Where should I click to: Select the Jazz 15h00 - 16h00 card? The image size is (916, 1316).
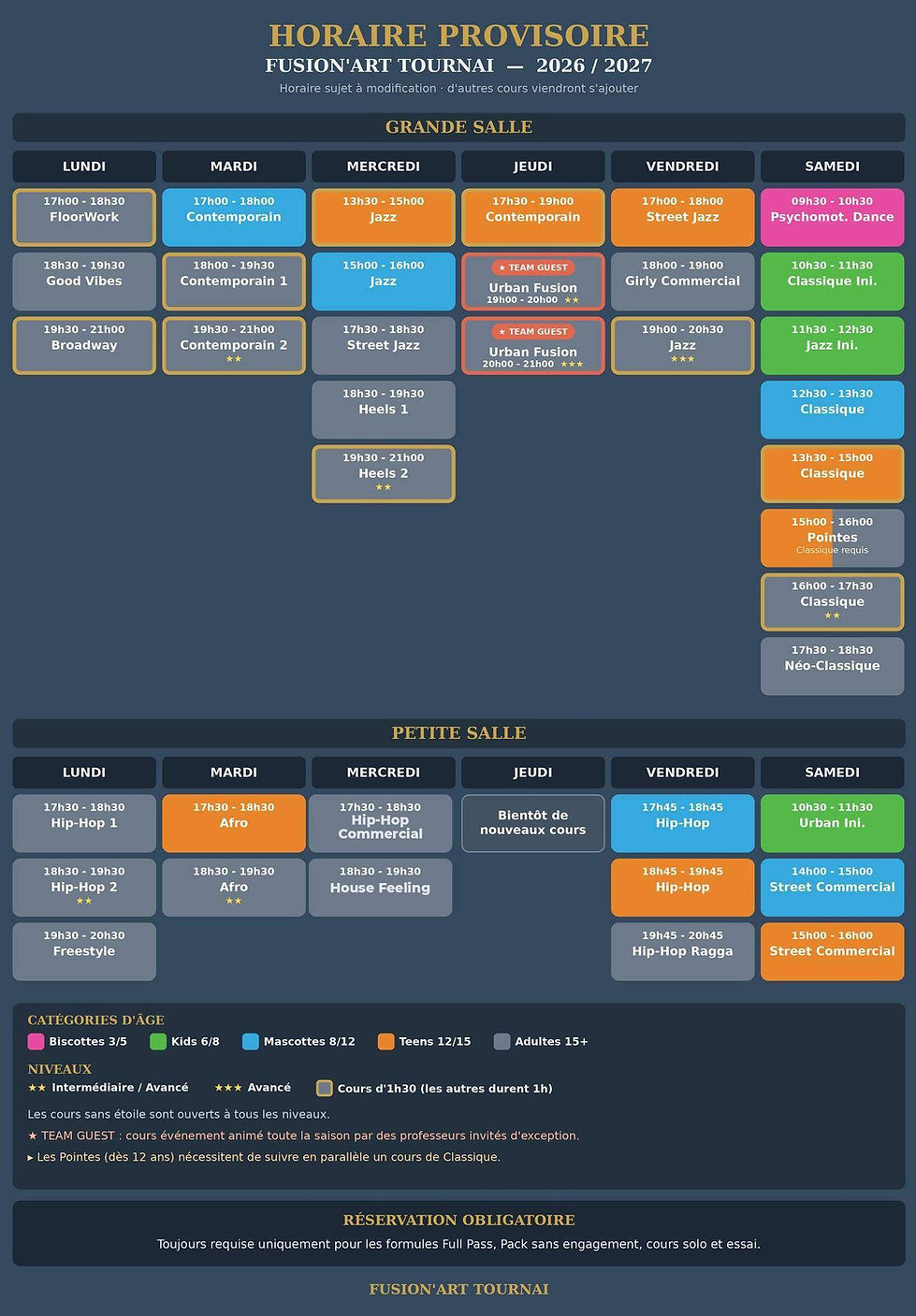[384, 282]
